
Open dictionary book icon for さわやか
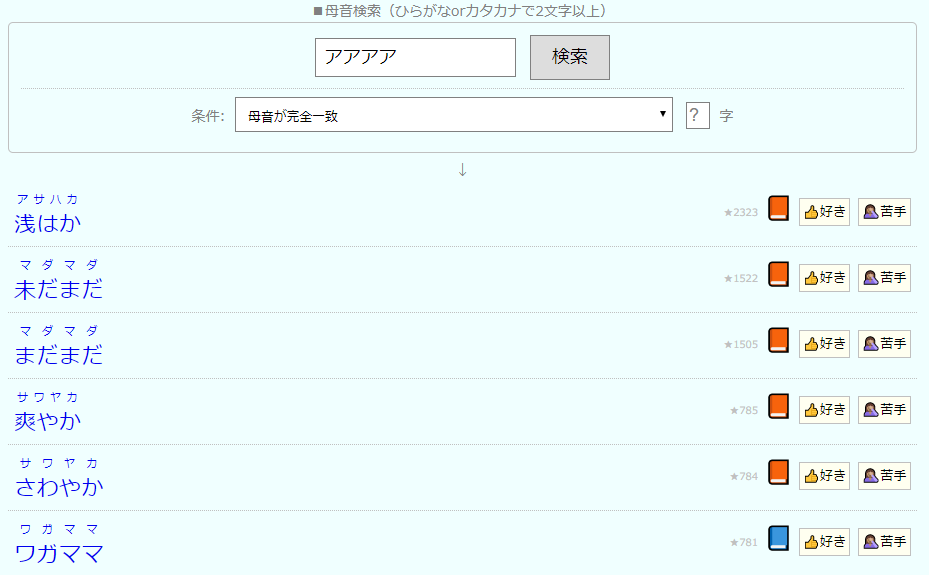point(778,473)
